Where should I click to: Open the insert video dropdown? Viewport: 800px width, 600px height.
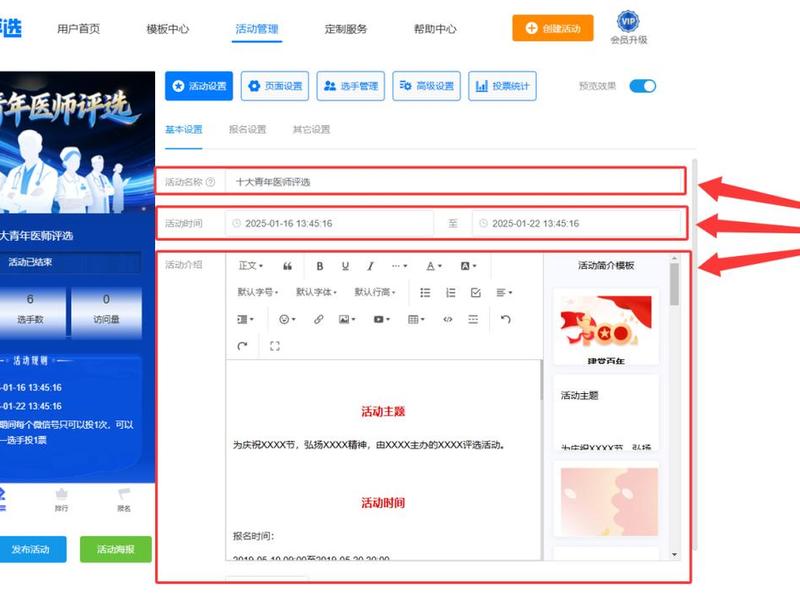point(382,319)
